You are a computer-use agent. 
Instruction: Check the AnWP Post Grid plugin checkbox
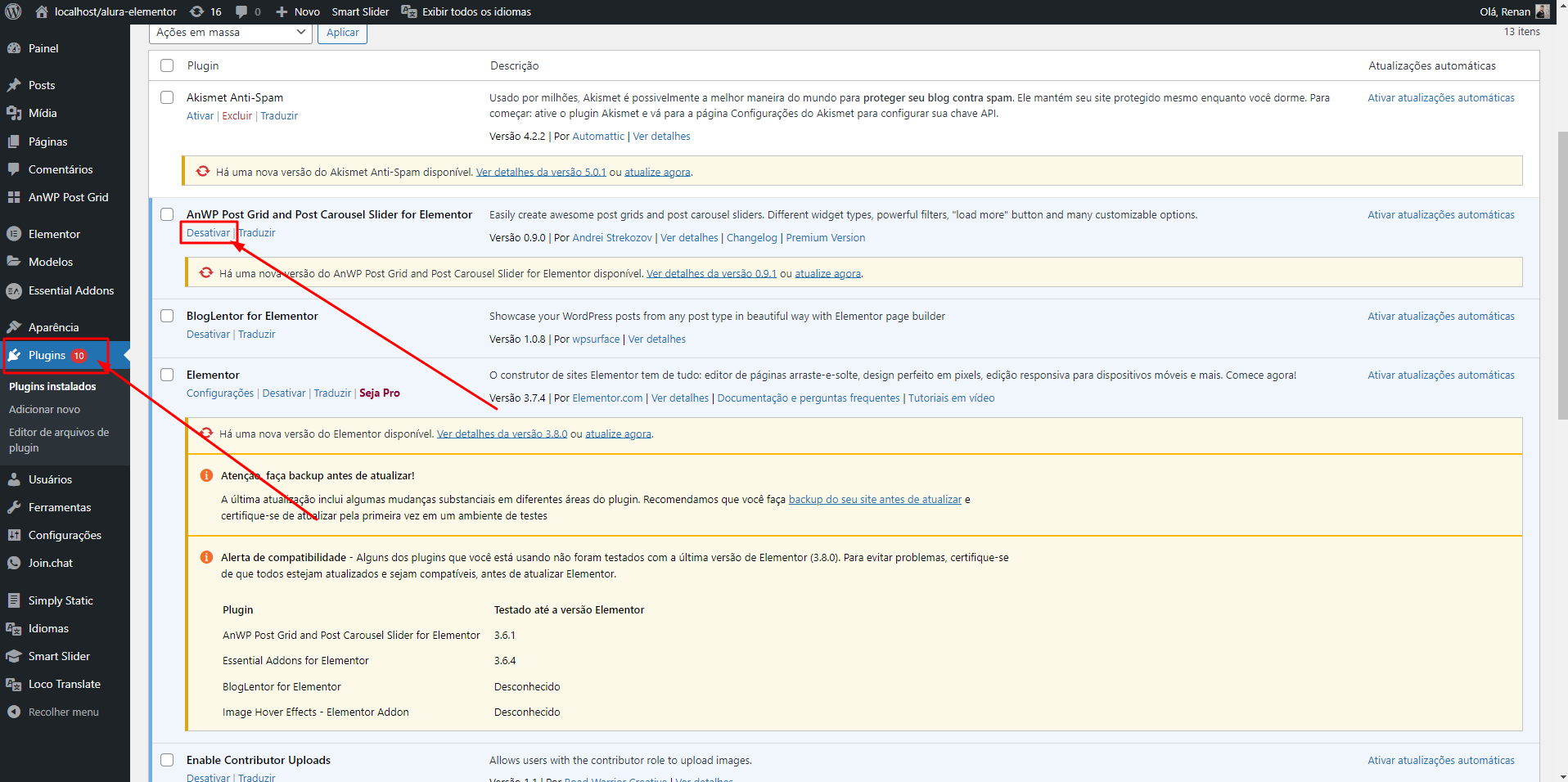(167, 214)
